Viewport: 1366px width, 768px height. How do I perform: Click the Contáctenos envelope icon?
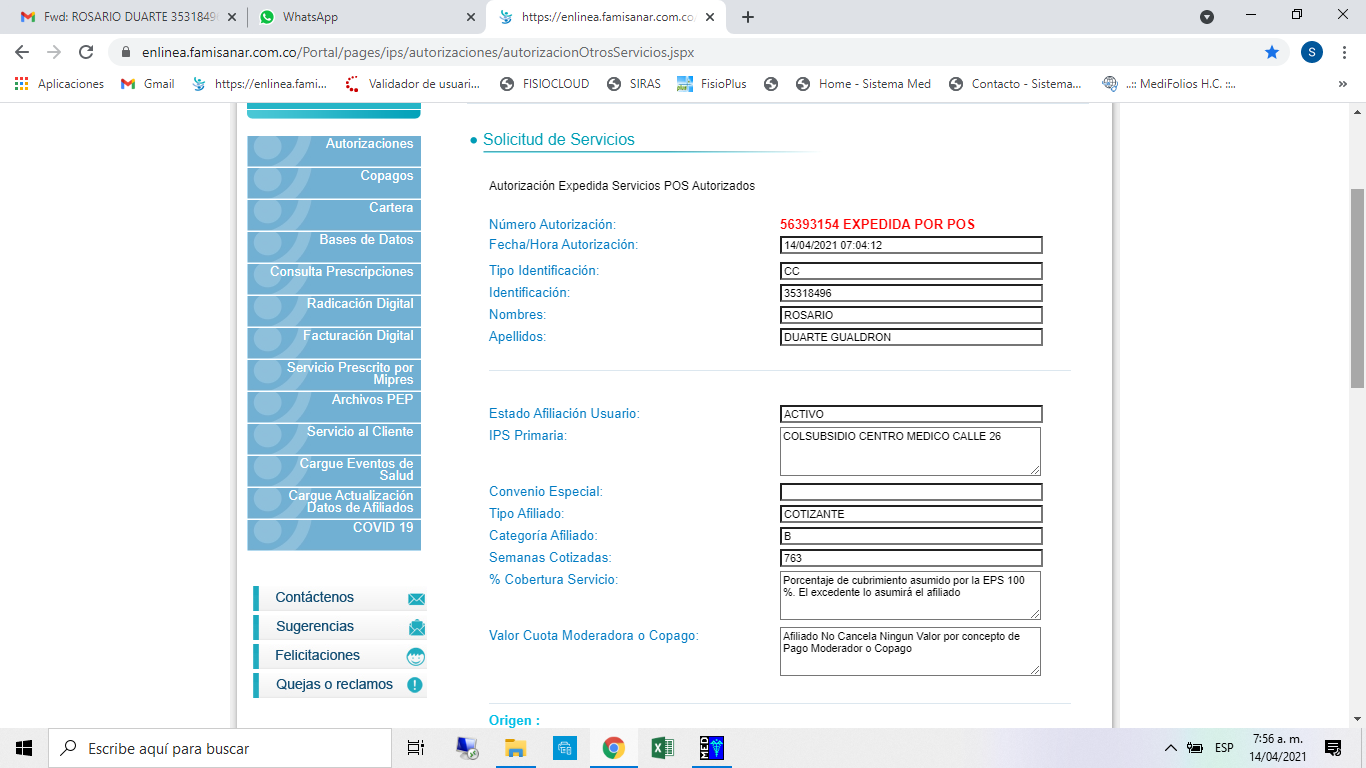416,599
